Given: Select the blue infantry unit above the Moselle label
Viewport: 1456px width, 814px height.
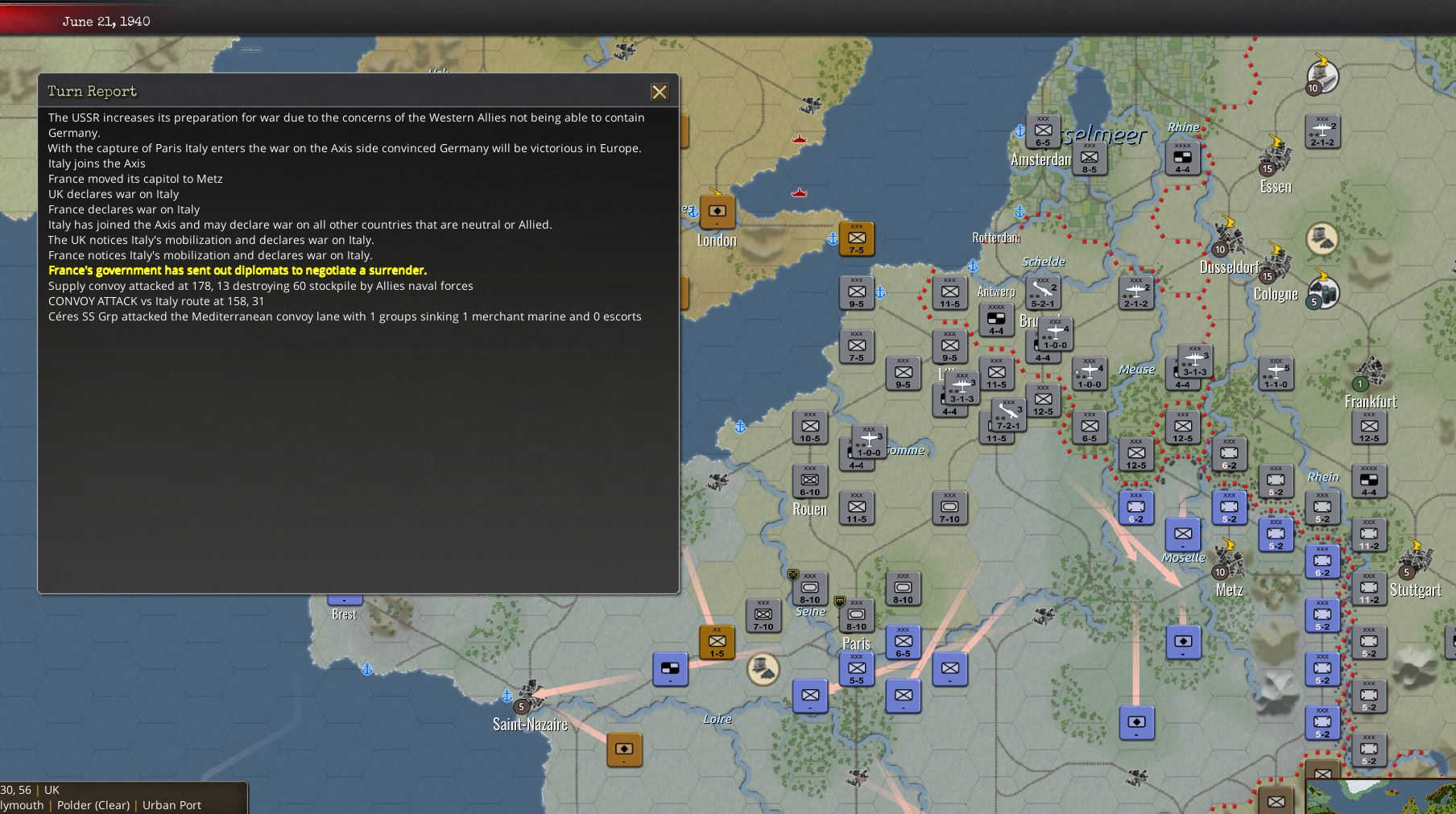Looking at the screenshot, I should pyautogui.click(x=1183, y=535).
